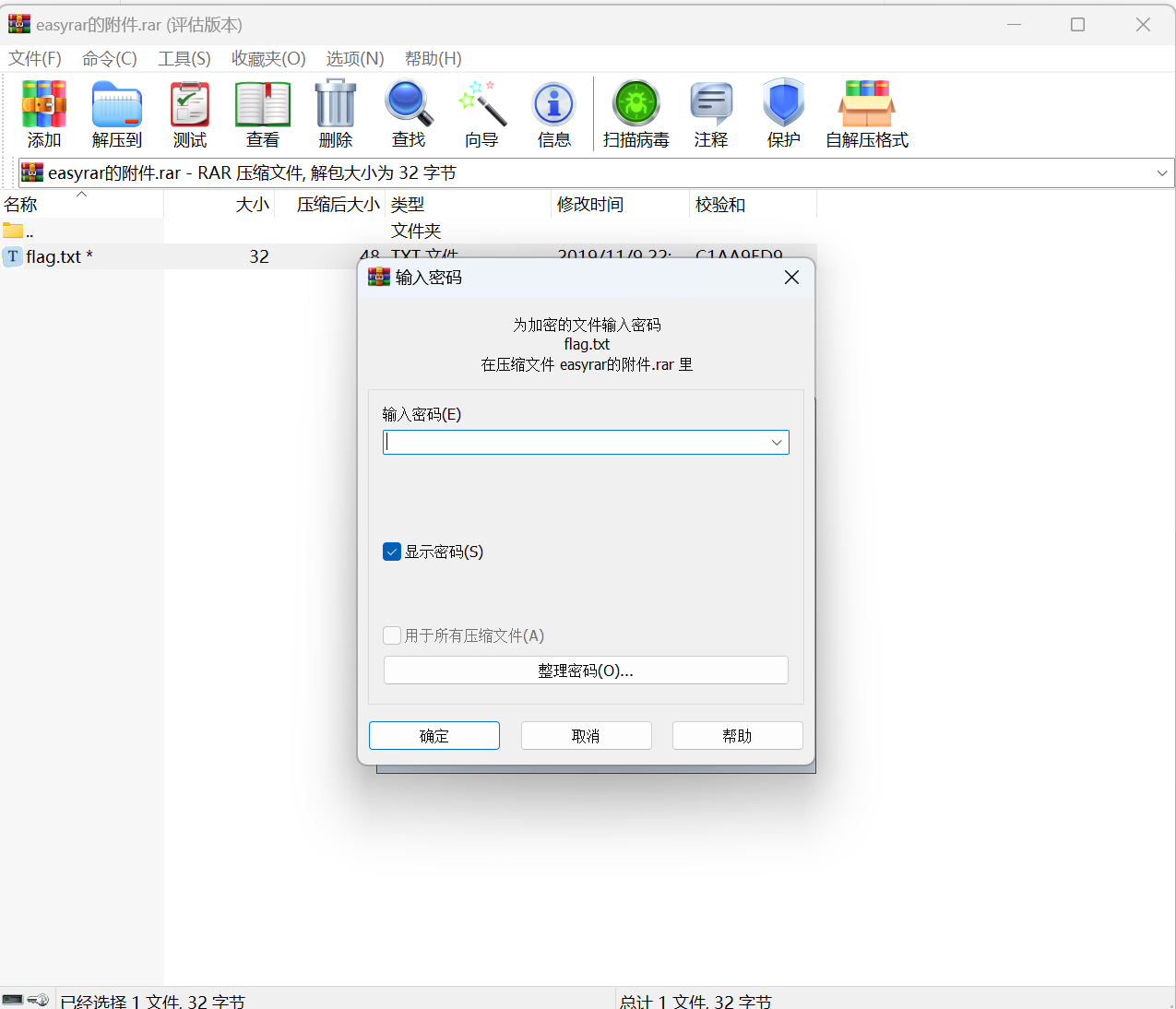Click status text 总计 1 文件, 32 字节
Screen dimensions: 1176x1009
696,1001
